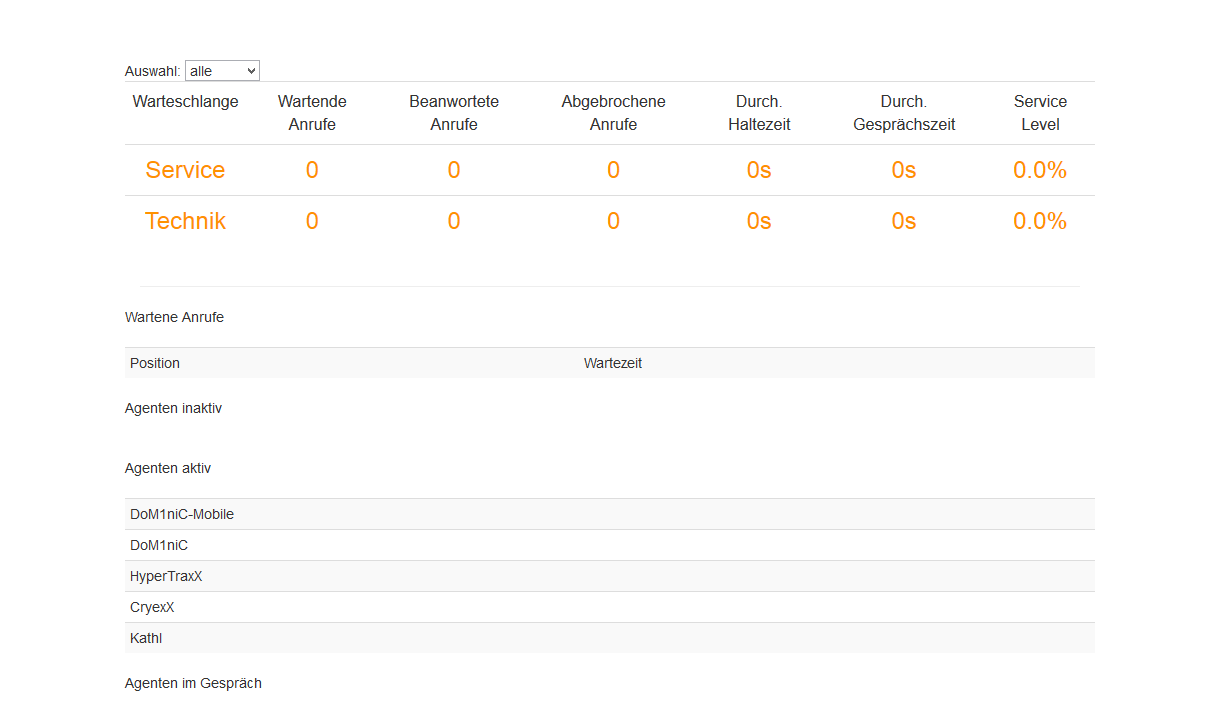Select the CryexX agent row

tap(152, 607)
